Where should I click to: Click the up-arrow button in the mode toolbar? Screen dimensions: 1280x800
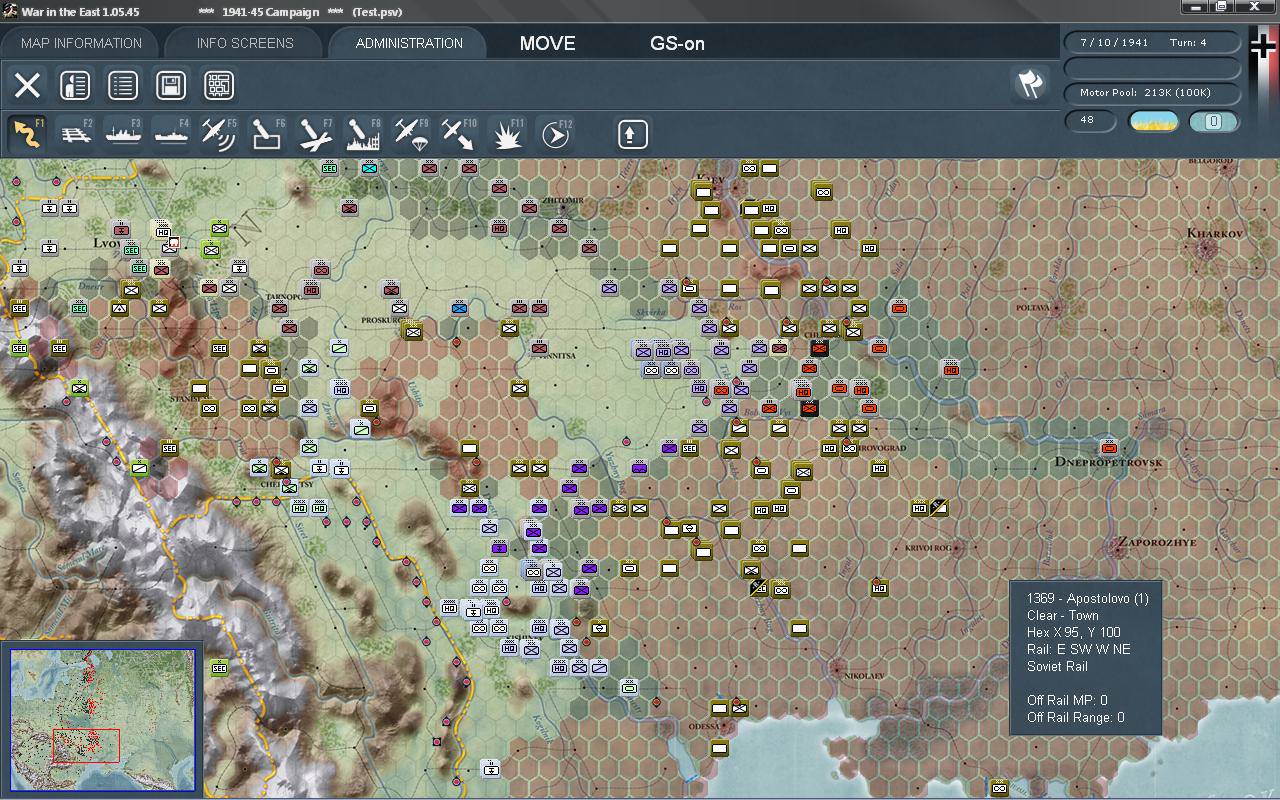(x=632, y=134)
